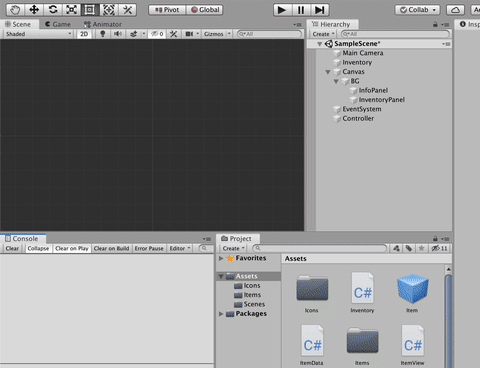Toggle Error Pause in Console

click(149, 248)
